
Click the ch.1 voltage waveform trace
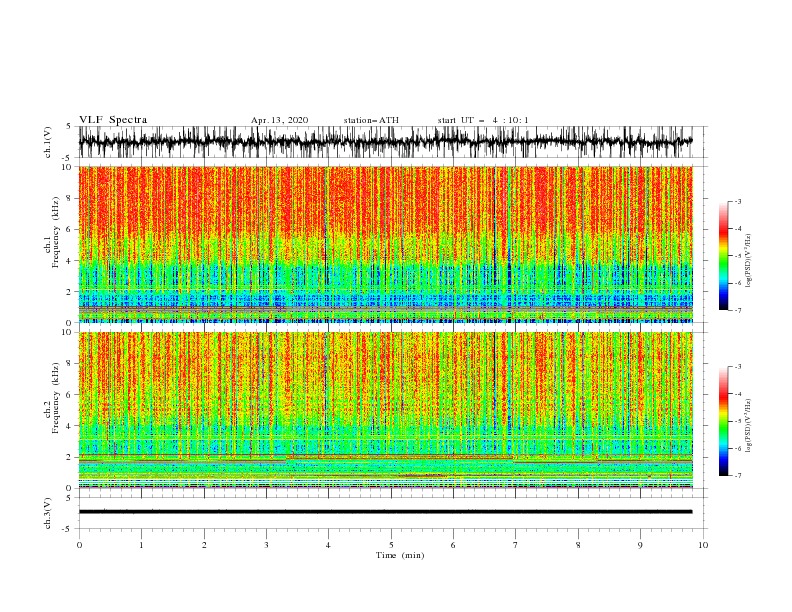[385, 142]
